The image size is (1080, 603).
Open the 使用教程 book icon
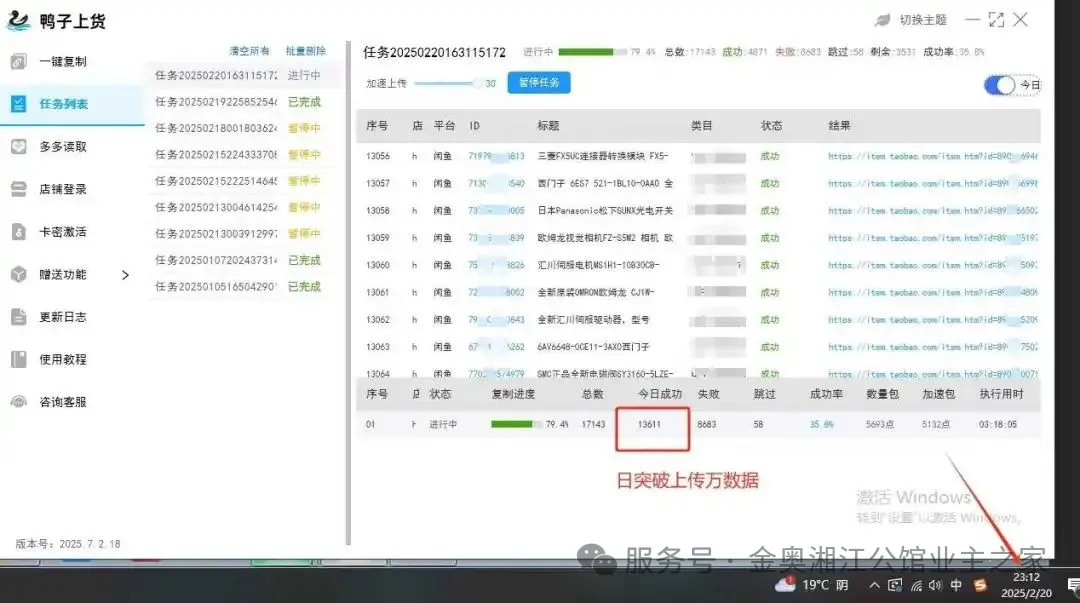click(19, 359)
